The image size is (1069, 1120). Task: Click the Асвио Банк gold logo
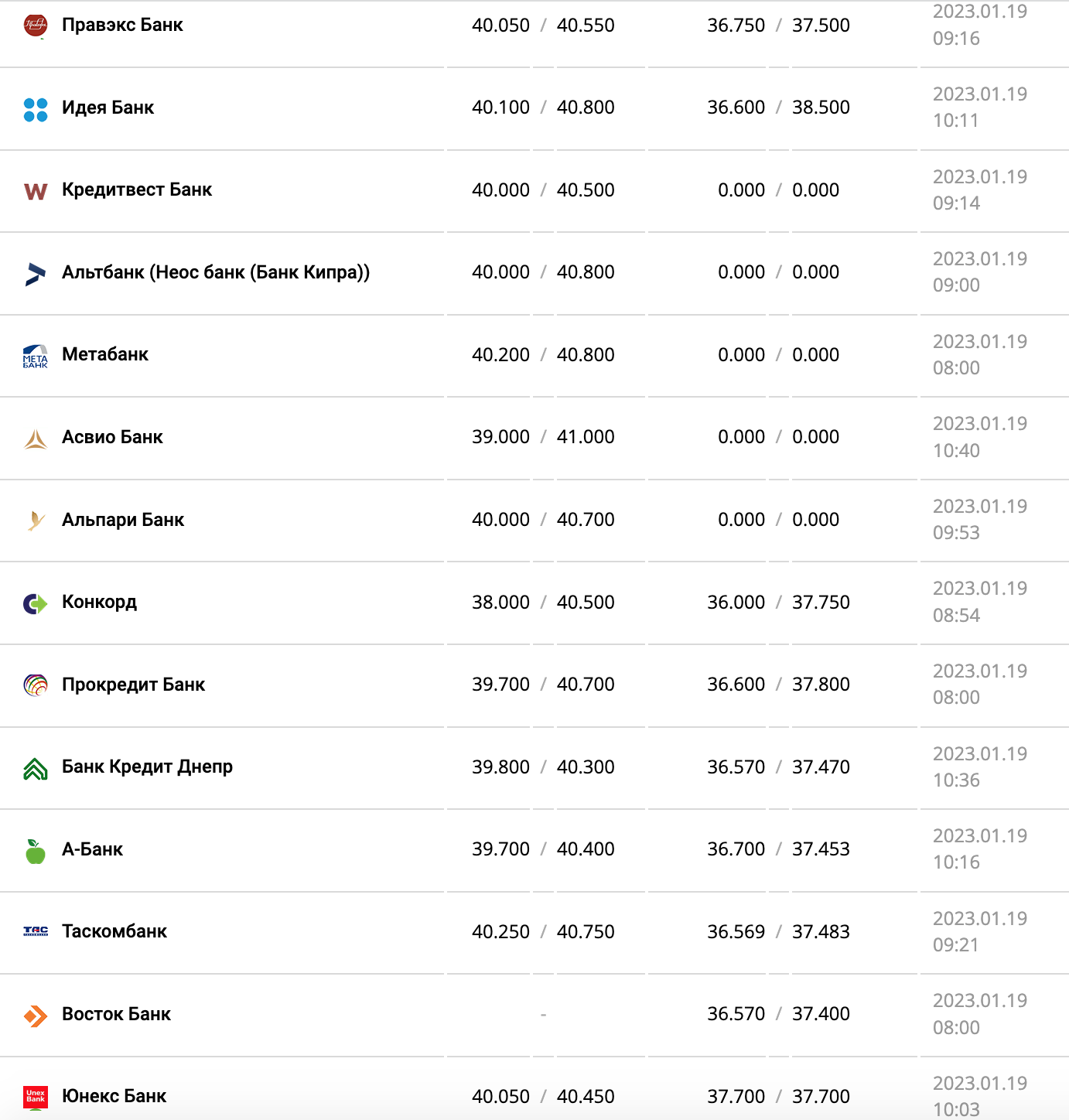[x=36, y=439]
